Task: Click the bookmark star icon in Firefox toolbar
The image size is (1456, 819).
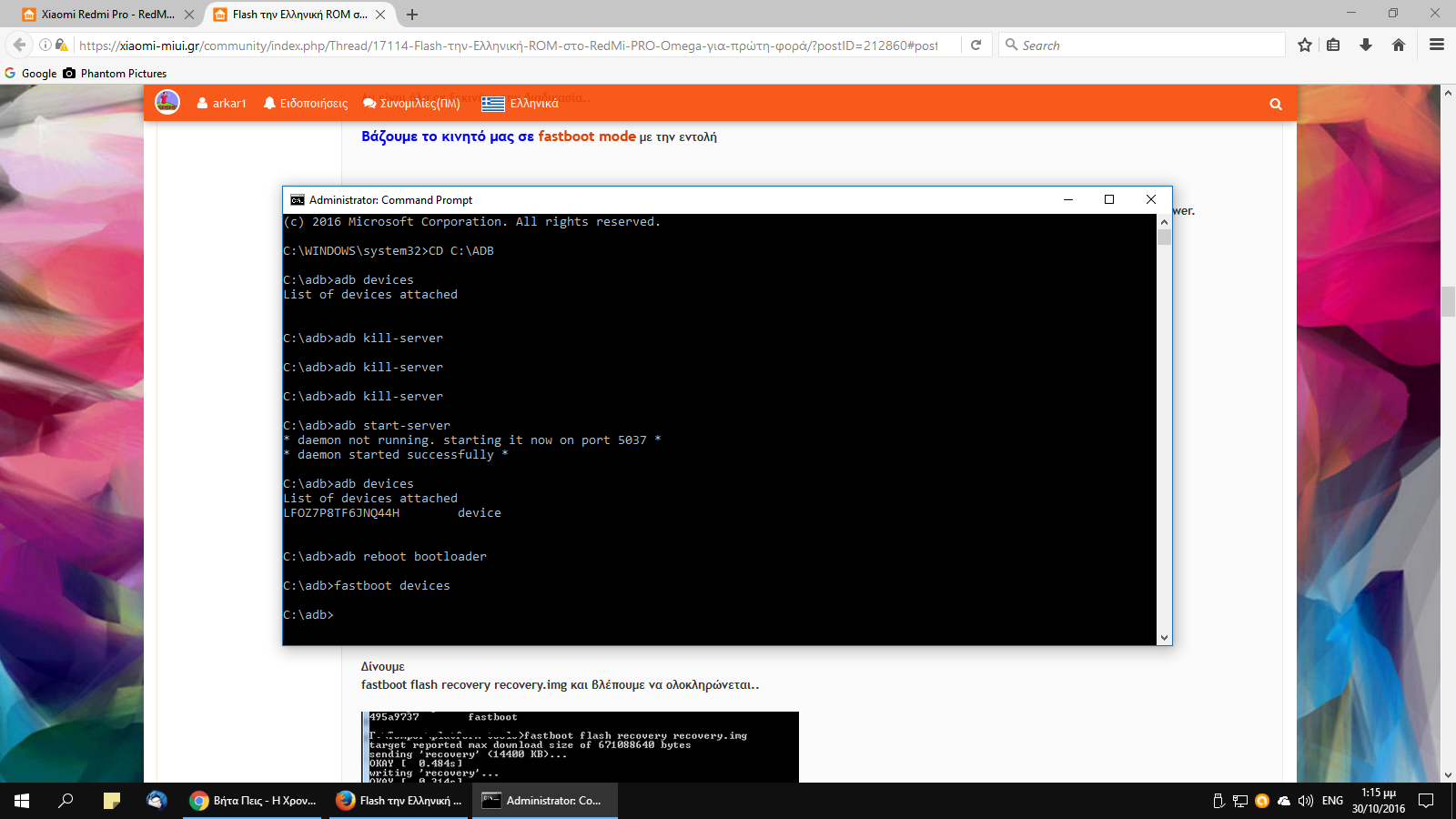Action: pos(1304,45)
